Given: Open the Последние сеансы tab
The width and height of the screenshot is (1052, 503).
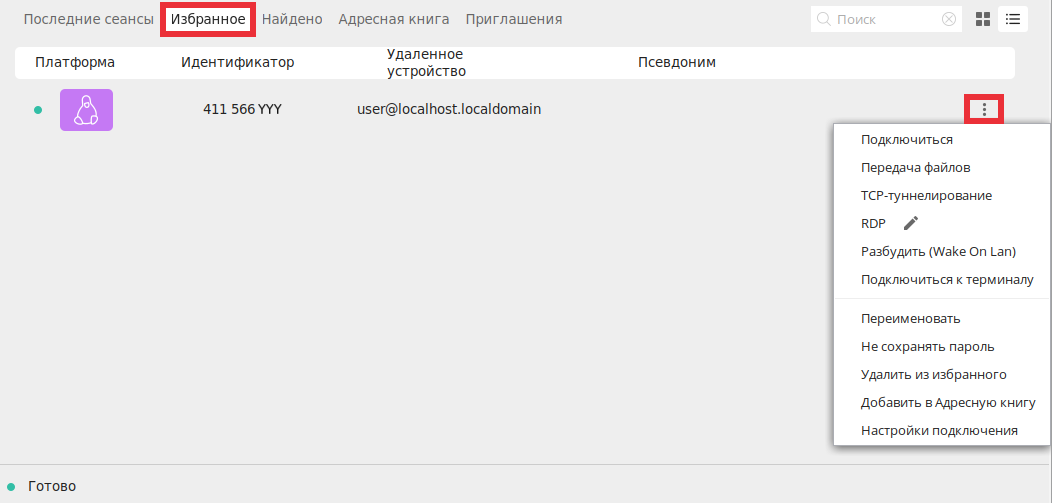Looking at the screenshot, I should pos(89,19).
